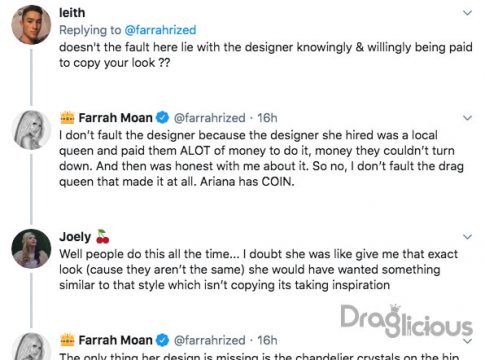Click the verified badge on first Farrah Moan tweet

(x=162, y=118)
